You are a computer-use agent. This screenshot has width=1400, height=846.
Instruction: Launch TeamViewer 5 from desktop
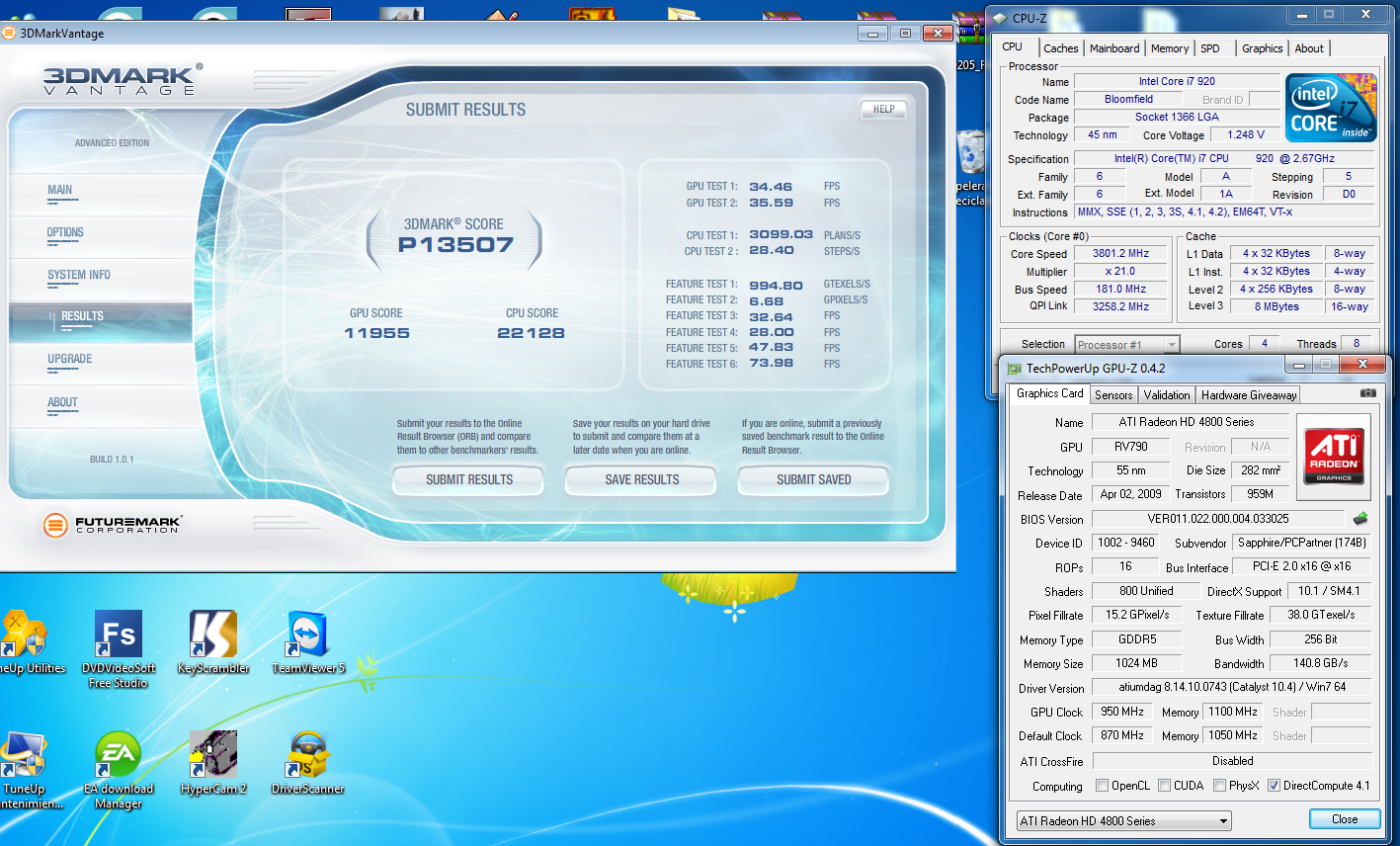click(x=308, y=642)
